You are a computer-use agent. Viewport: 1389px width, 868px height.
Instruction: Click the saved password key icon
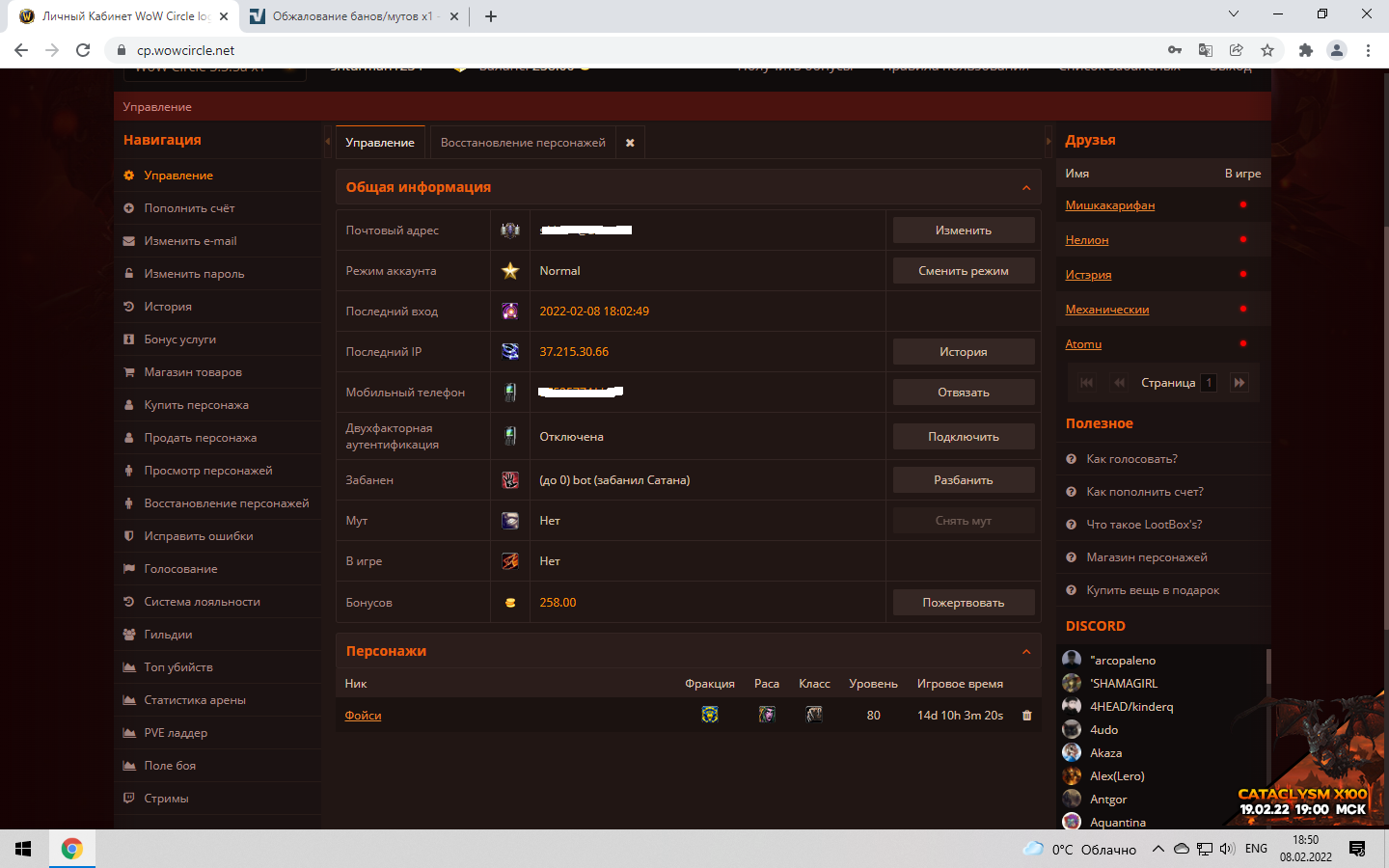pyautogui.click(x=1174, y=50)
